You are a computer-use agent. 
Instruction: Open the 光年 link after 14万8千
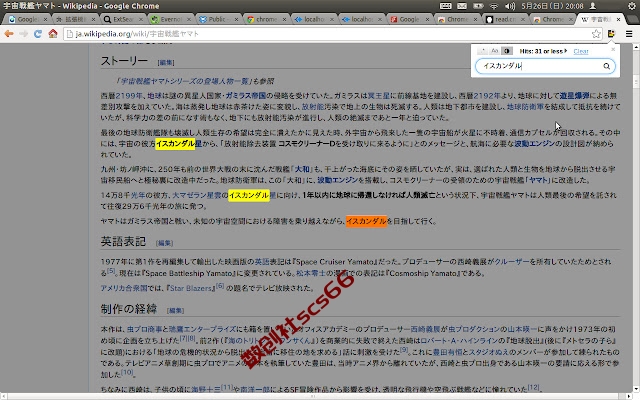pyautogui.click(x=138, y=195)
